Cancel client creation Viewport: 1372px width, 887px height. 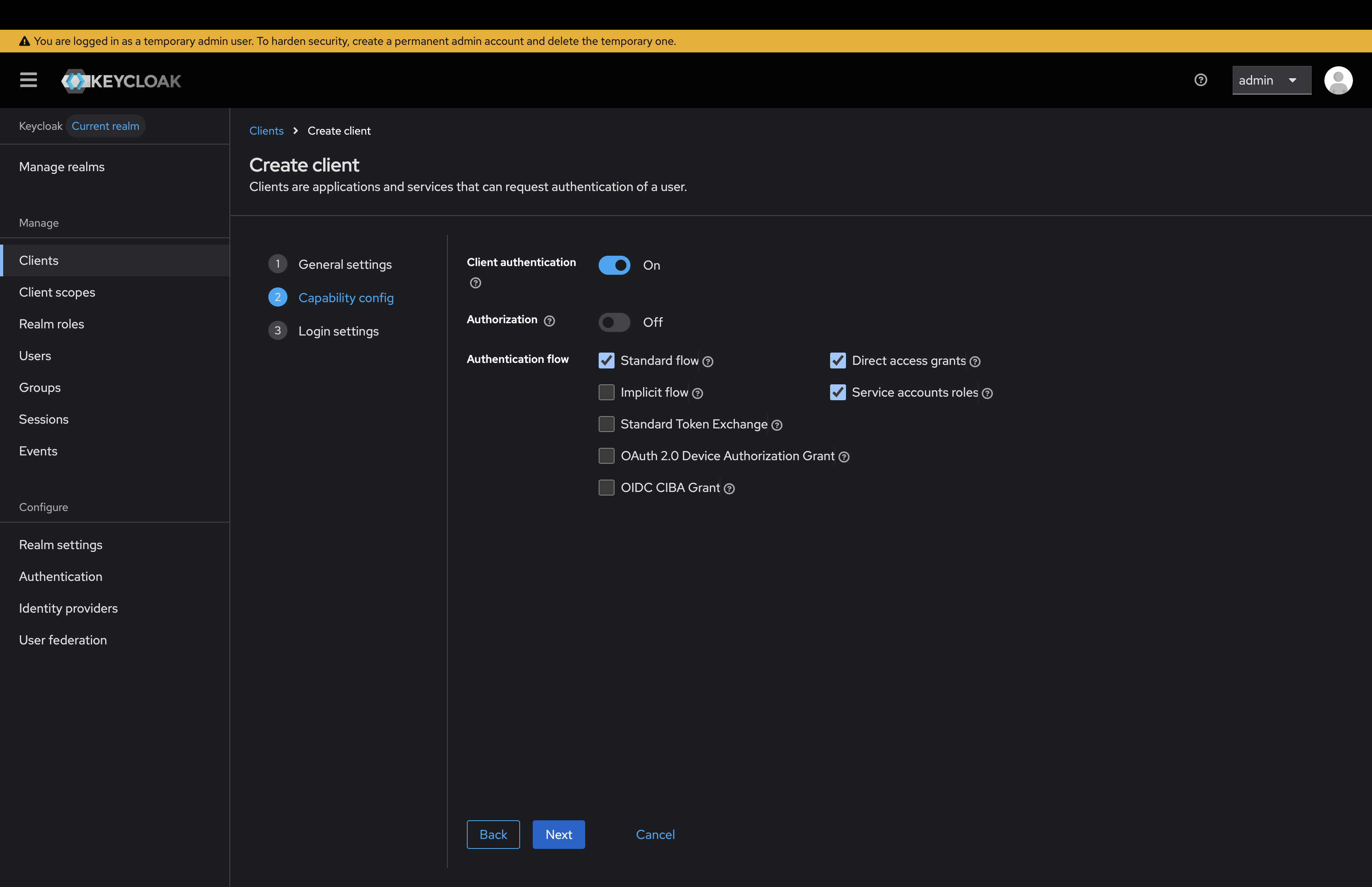click(655, 835)
